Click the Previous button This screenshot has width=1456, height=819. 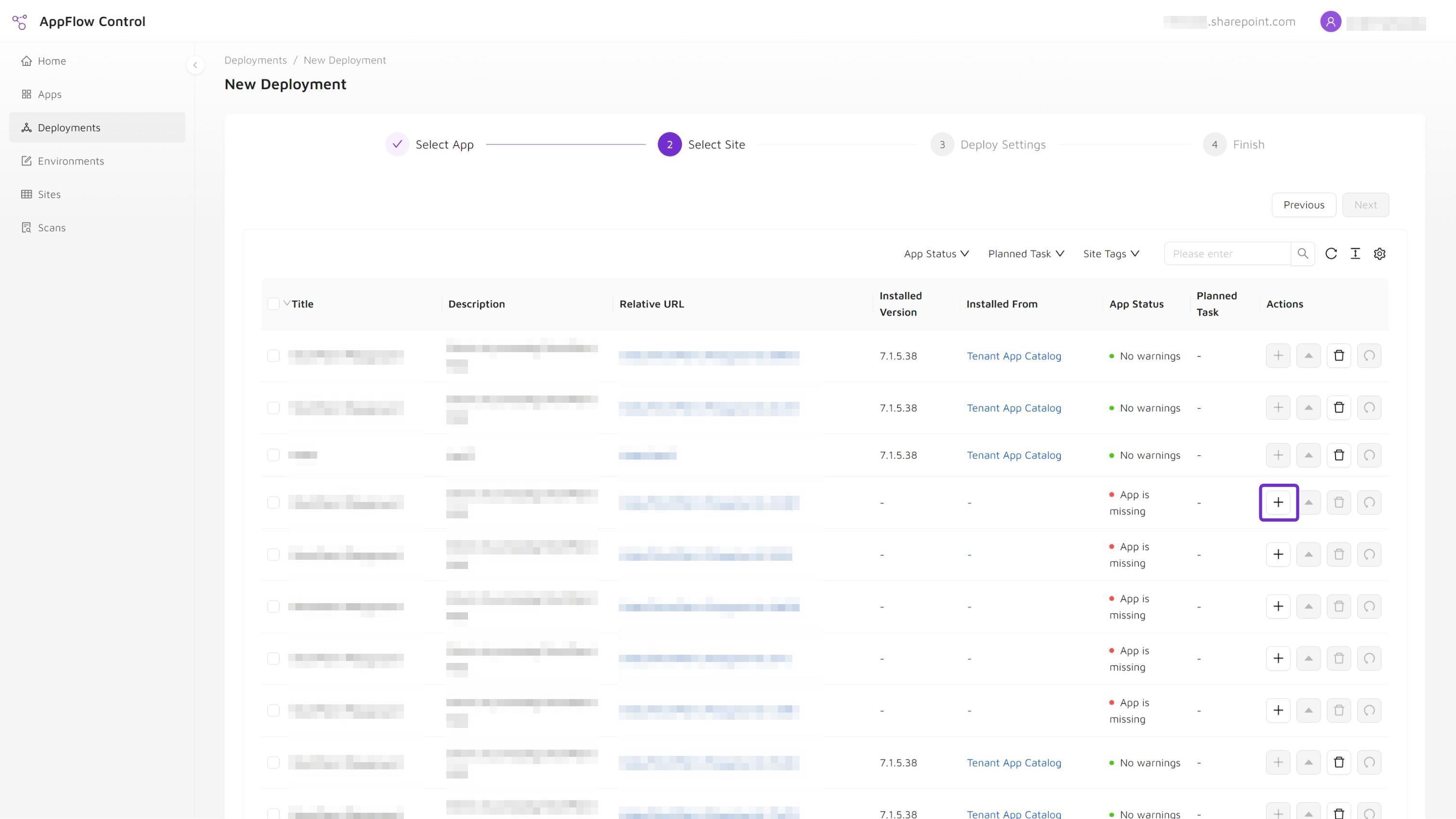coord(1303,205)
